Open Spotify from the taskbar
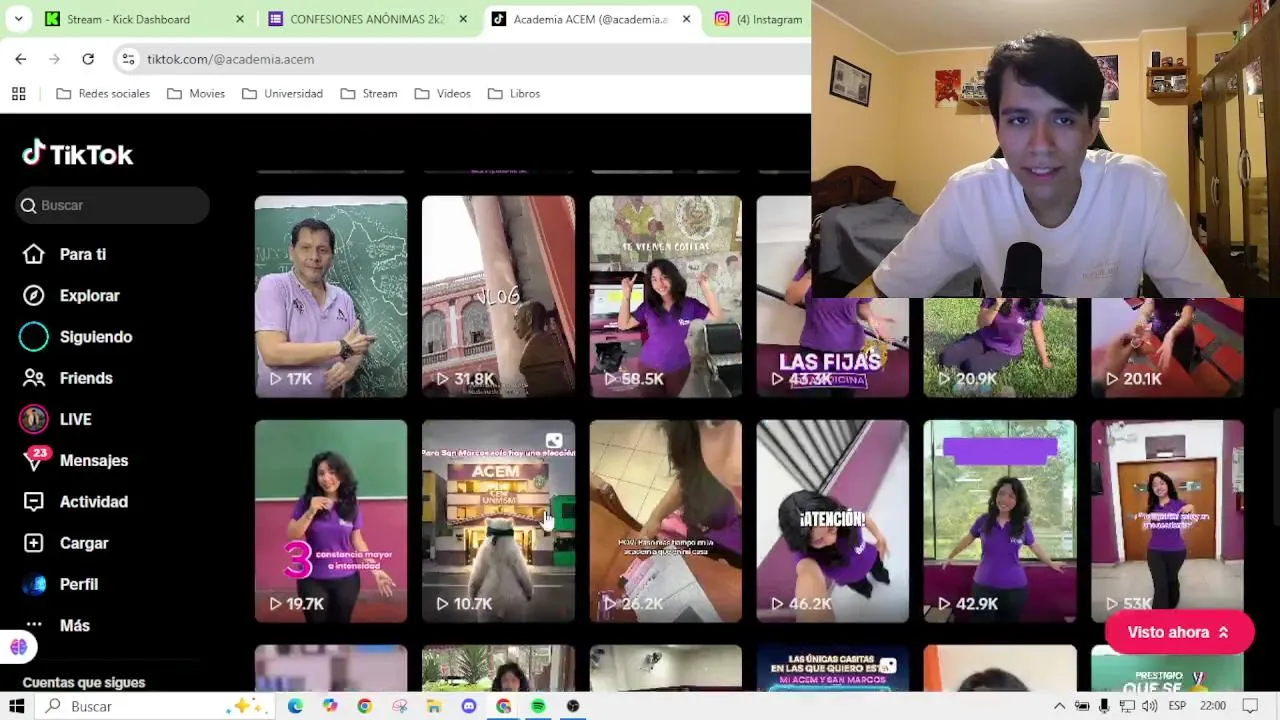 pos(538,706)
